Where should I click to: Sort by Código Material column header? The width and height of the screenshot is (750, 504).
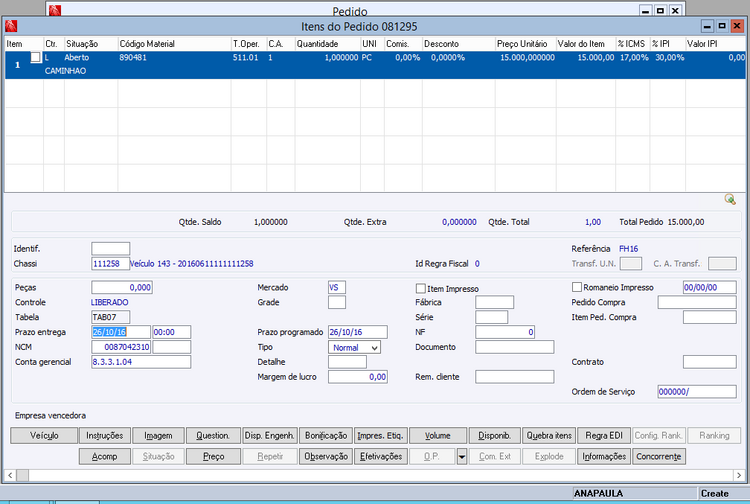coord(173,44)
